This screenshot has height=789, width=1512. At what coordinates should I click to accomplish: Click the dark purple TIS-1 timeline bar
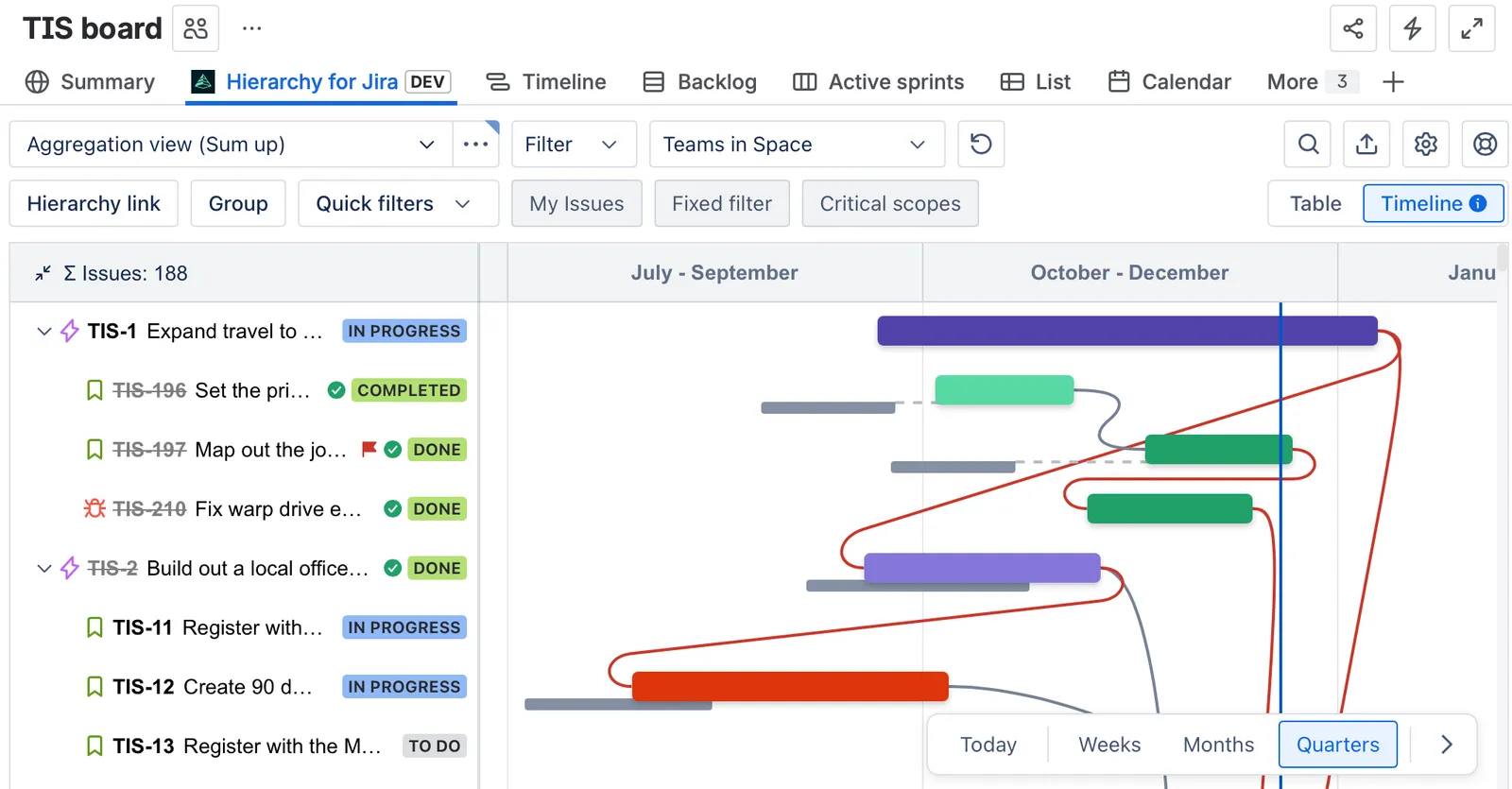point(1127,331)
